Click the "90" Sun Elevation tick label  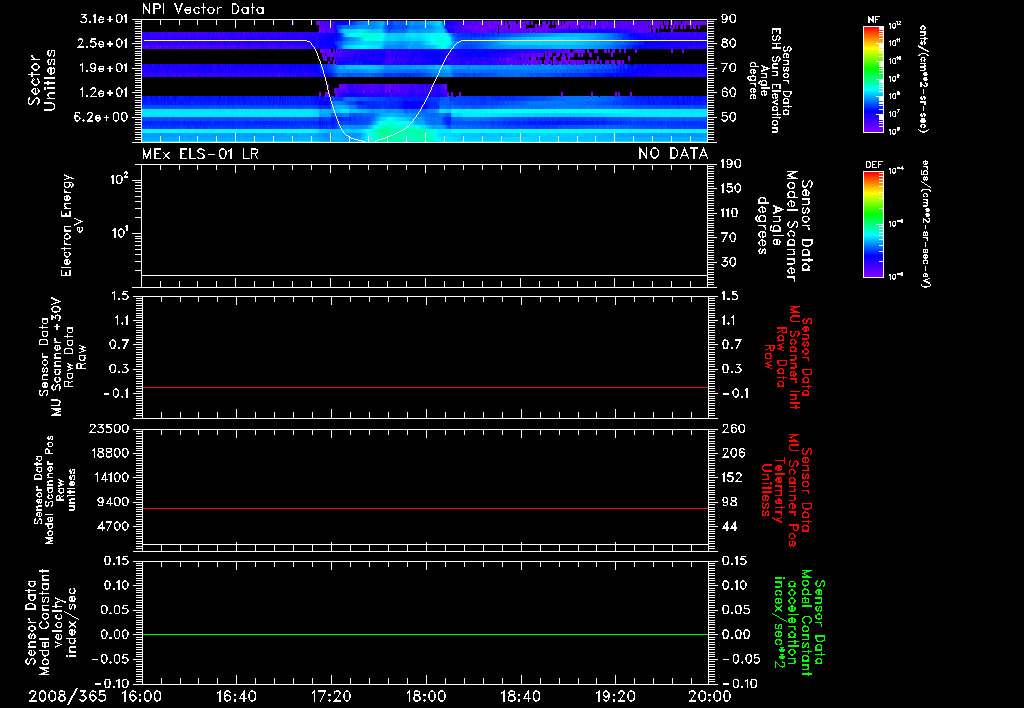click(x=728, y=19)
